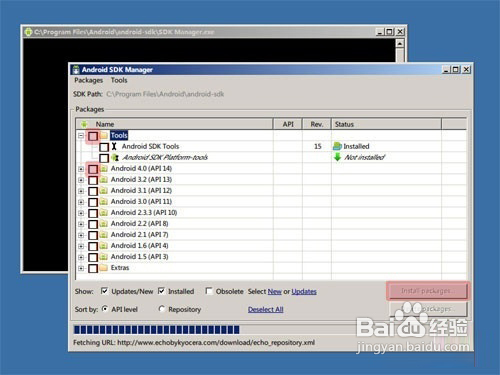The width and height of the screenshot is (500, 375).
Task: Click the Android SDK Manager title bar icon
Action: (x=76, y=69)
